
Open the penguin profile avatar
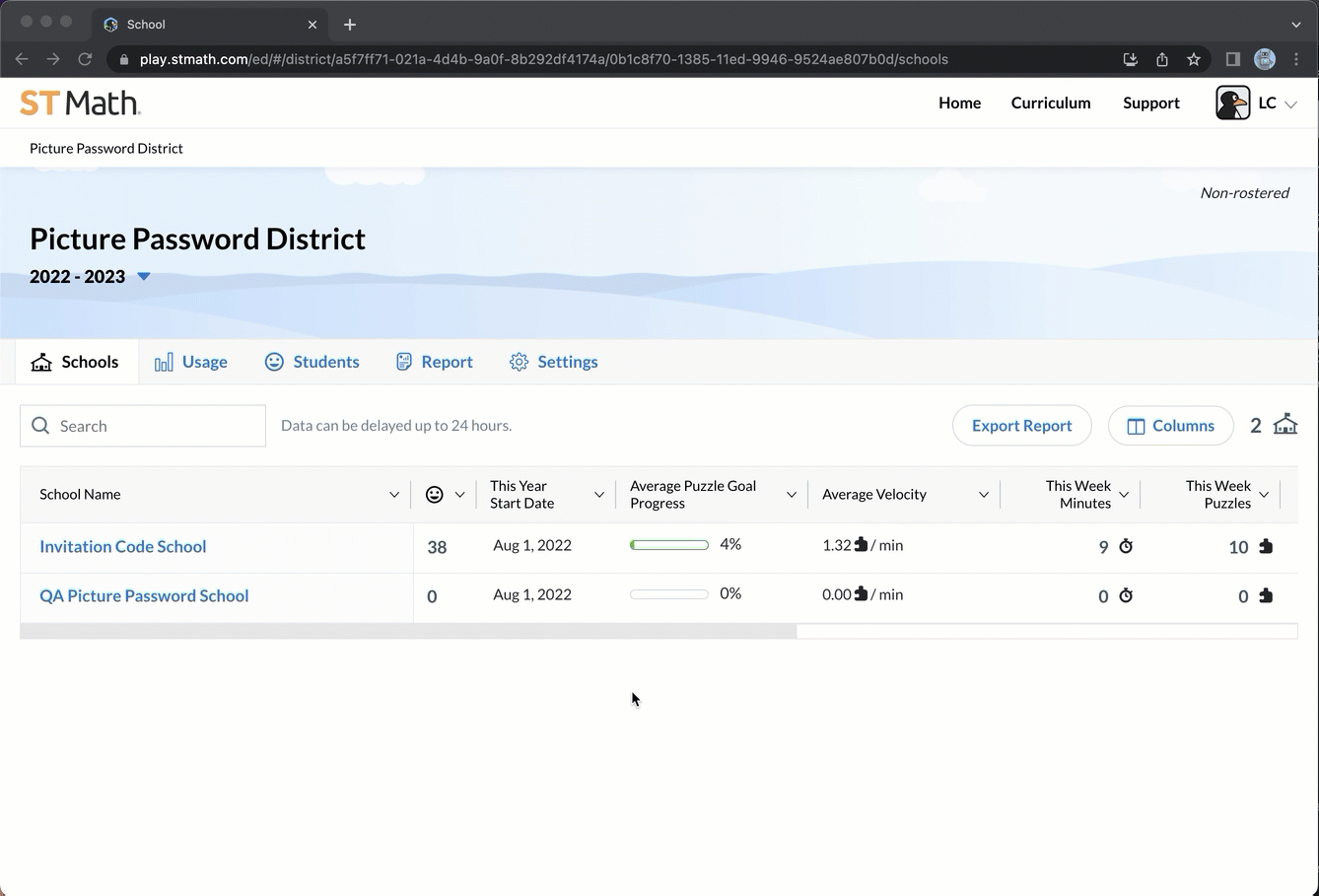pyautogui.click(x=1232, y=103)
